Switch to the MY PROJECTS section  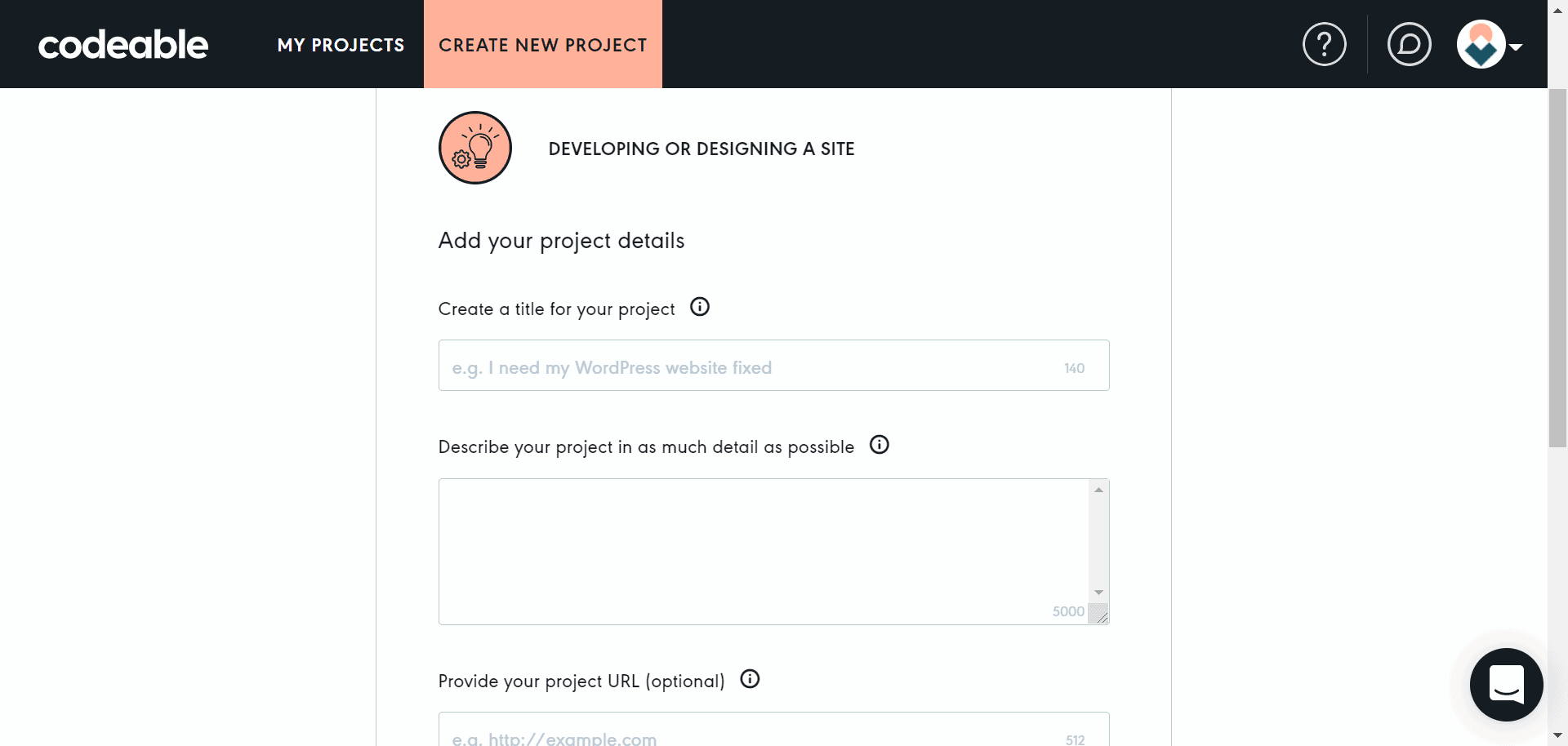coord(341,45)
